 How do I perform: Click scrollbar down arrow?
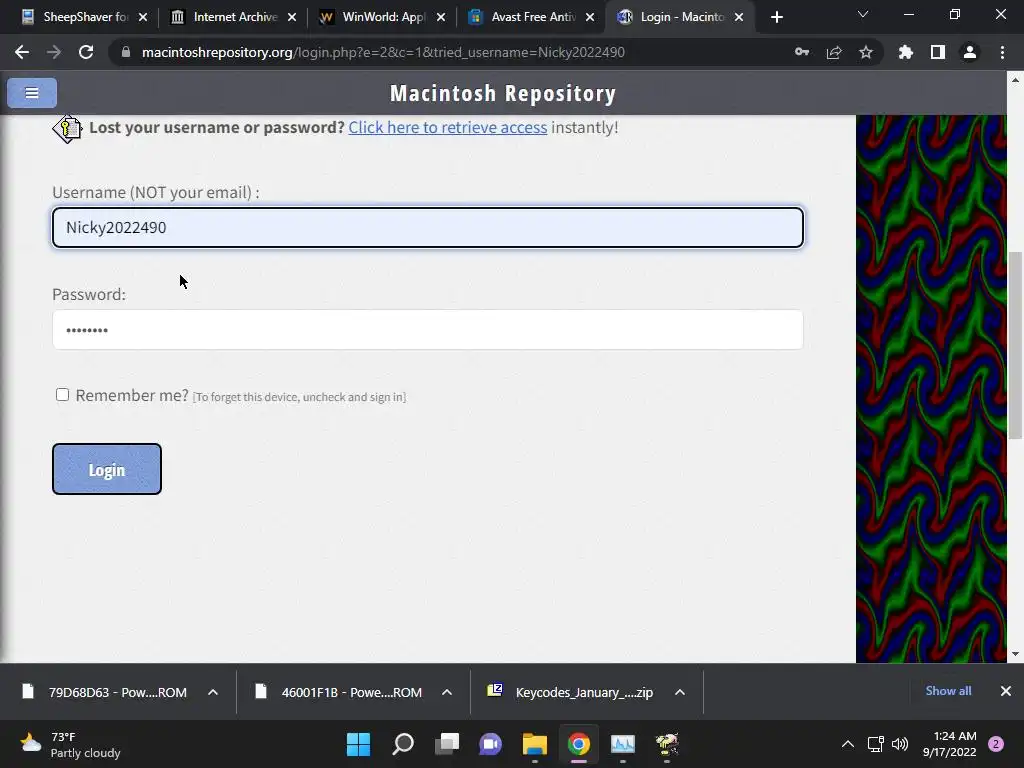coord(1015,654)
